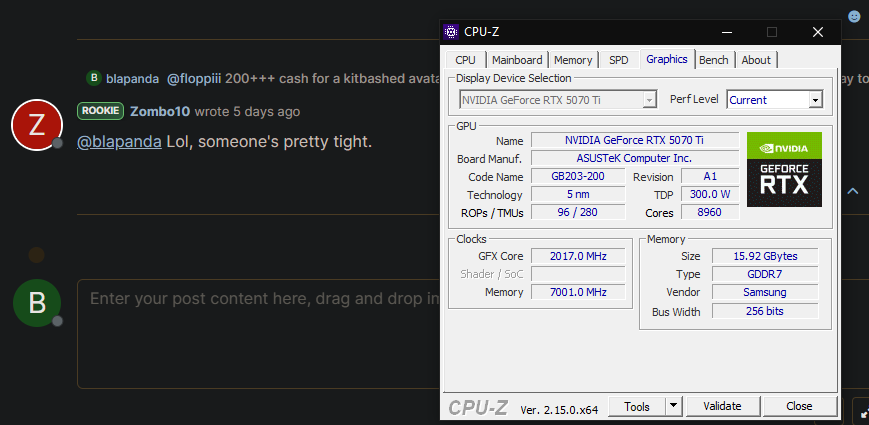869x425 pixels.
Task: Click the 256 bits bus width value
Action: click(x=765, y=311)
